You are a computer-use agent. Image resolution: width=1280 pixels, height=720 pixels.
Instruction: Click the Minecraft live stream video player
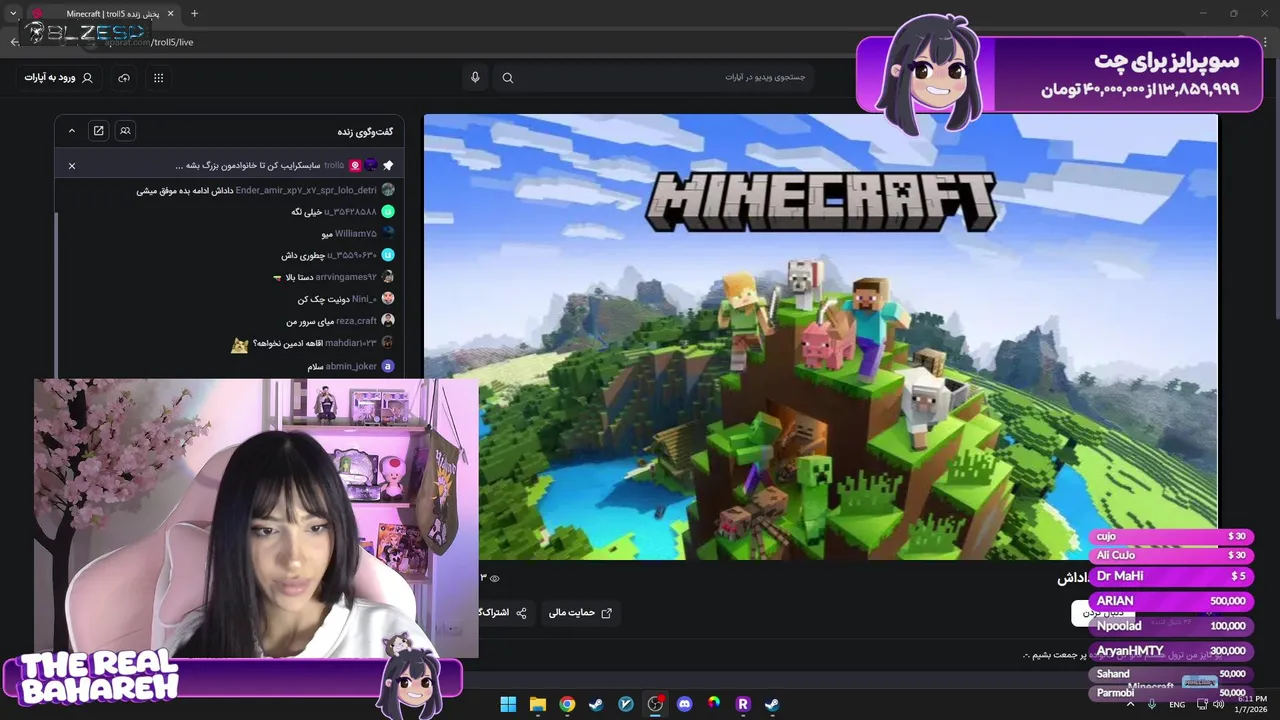[x=820, y=336]
